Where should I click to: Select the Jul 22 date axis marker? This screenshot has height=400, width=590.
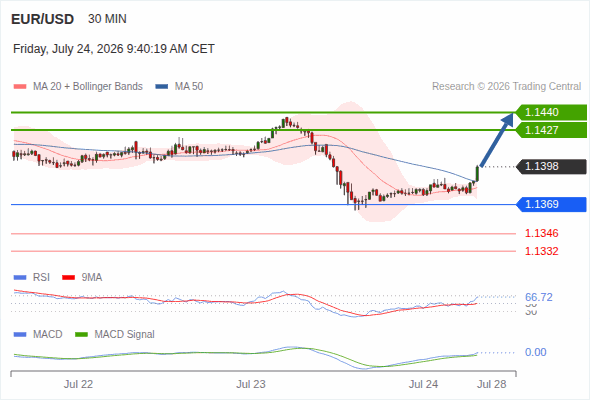coord(78,384)
